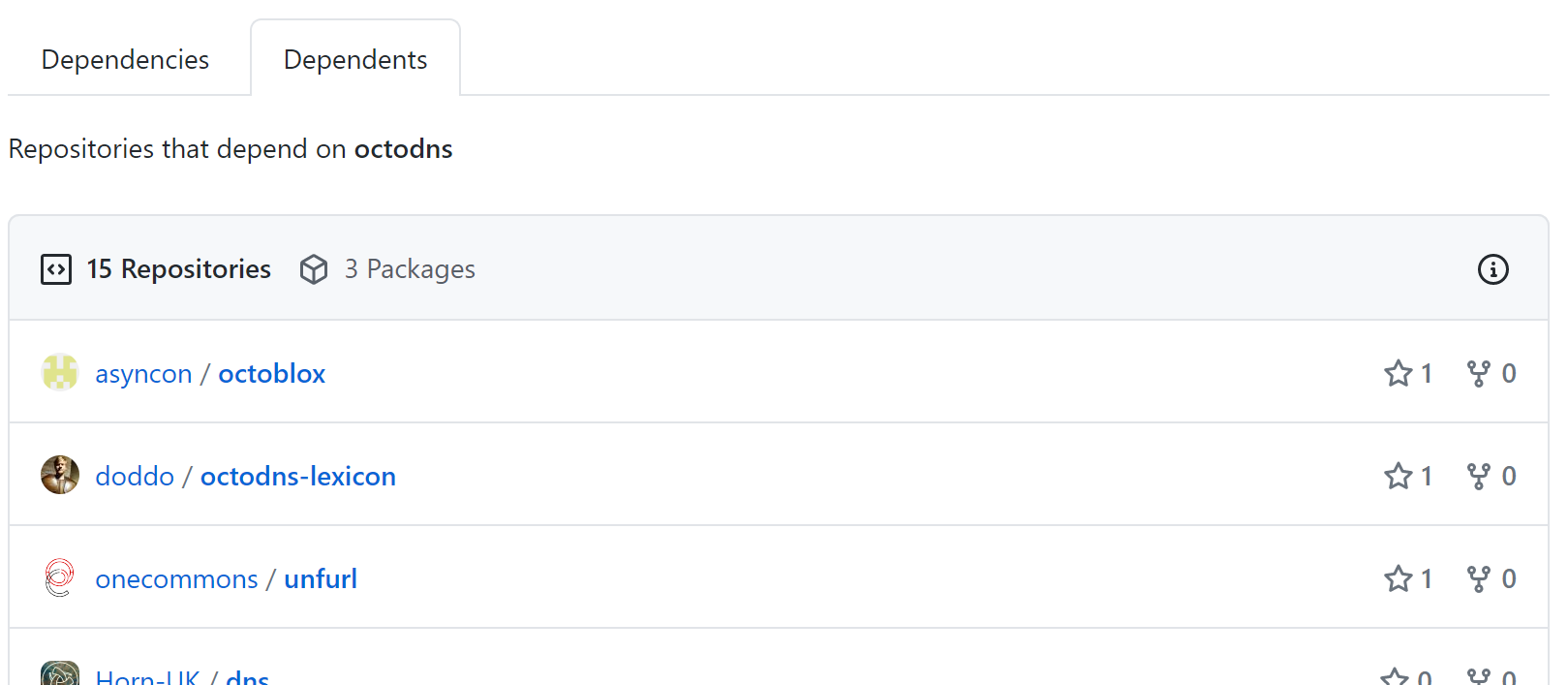The width and height of the screenshot is (1568, 685).
Task: Click the fork icon for doddo/octodns-lexicon
Action: coord(1478,476)
